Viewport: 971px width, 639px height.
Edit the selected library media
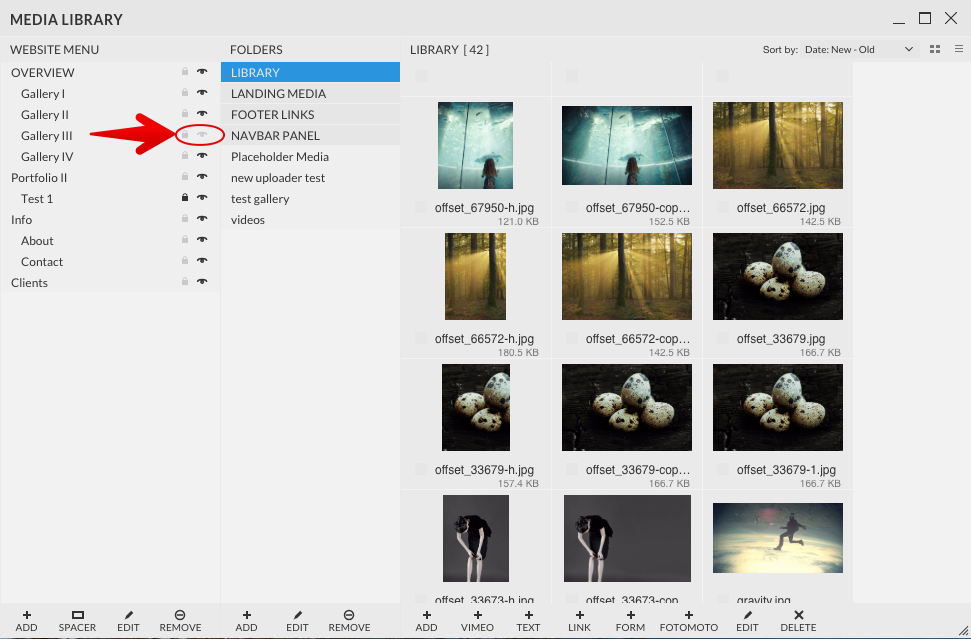click(x=747, y=621)
